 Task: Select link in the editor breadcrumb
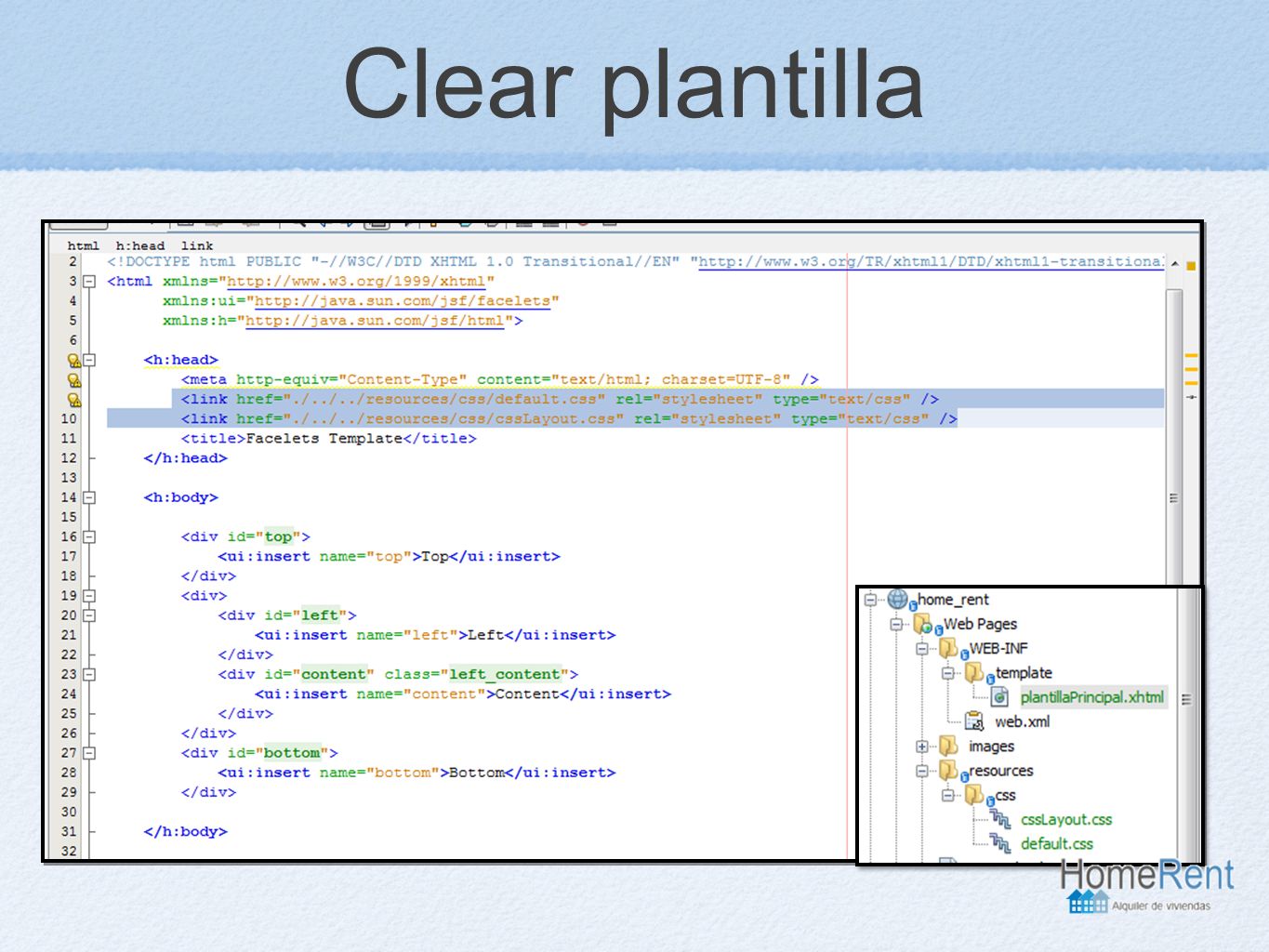coord(197,245)
